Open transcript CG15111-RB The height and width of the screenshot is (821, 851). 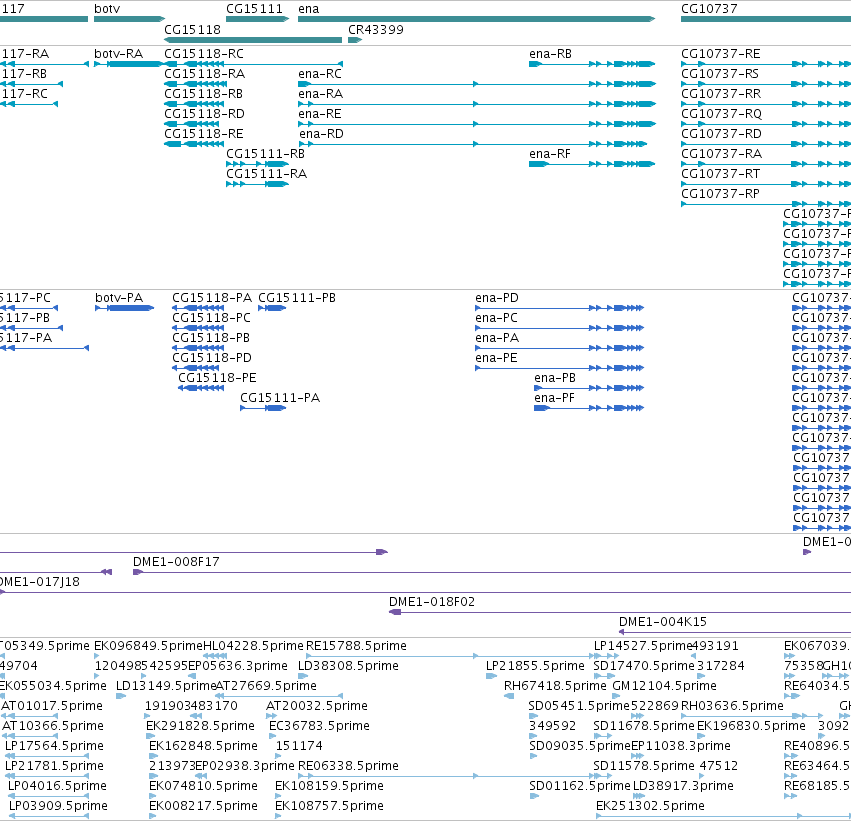point(265,154)
